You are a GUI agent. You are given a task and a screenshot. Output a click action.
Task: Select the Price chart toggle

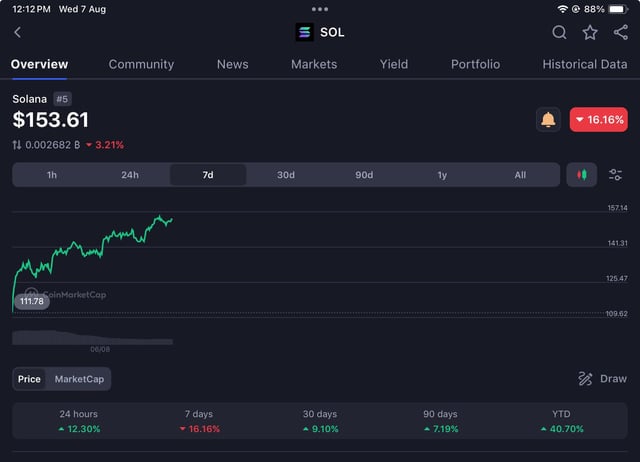click(x=30, y=379)
